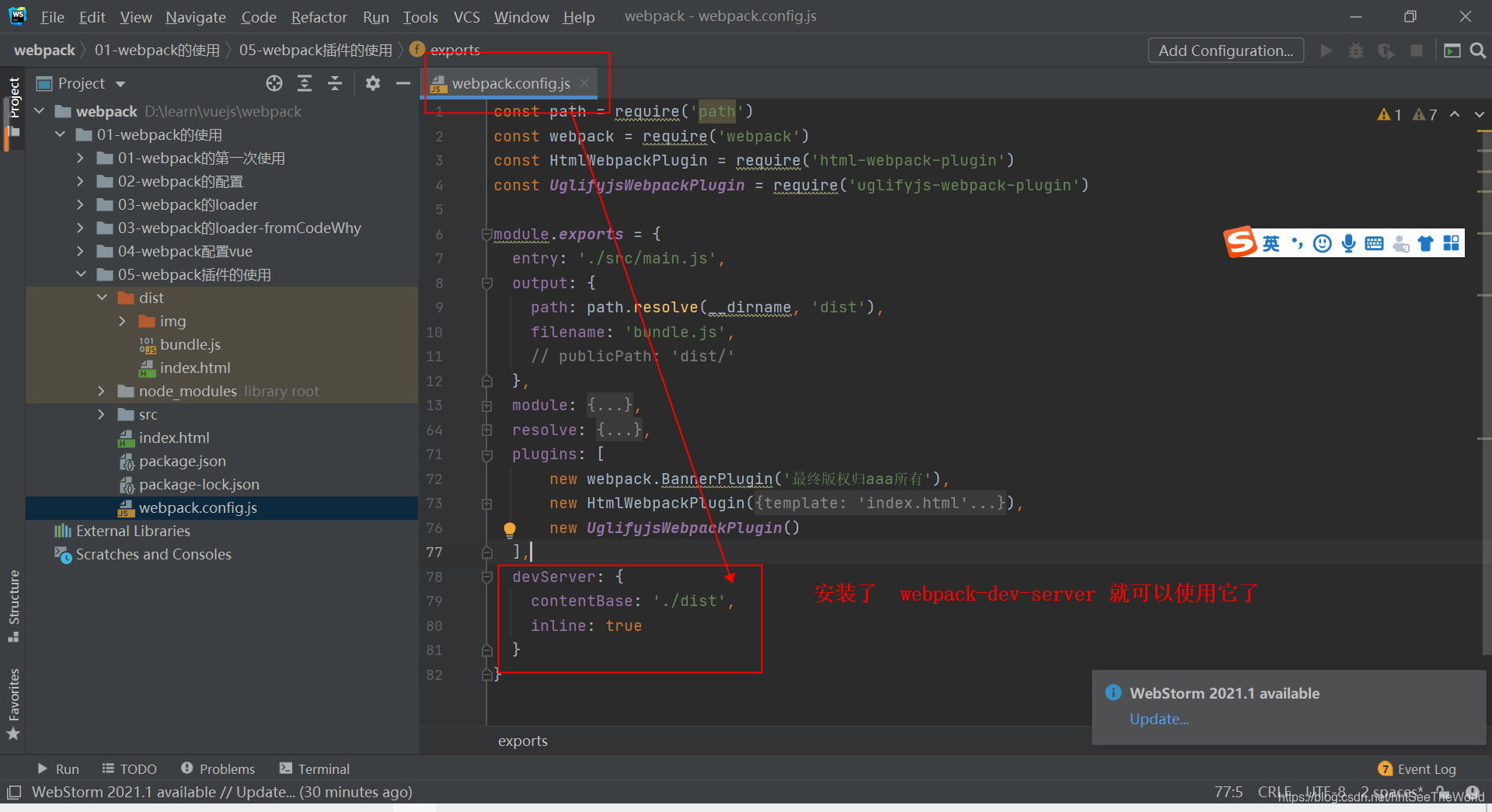Click the lightbulb intention icon at line 76

[x=510, y=530]
